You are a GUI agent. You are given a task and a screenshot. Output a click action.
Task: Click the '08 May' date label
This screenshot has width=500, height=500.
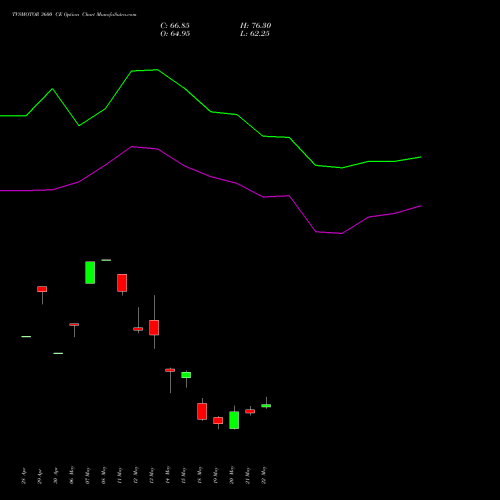(x=104, y=475)
